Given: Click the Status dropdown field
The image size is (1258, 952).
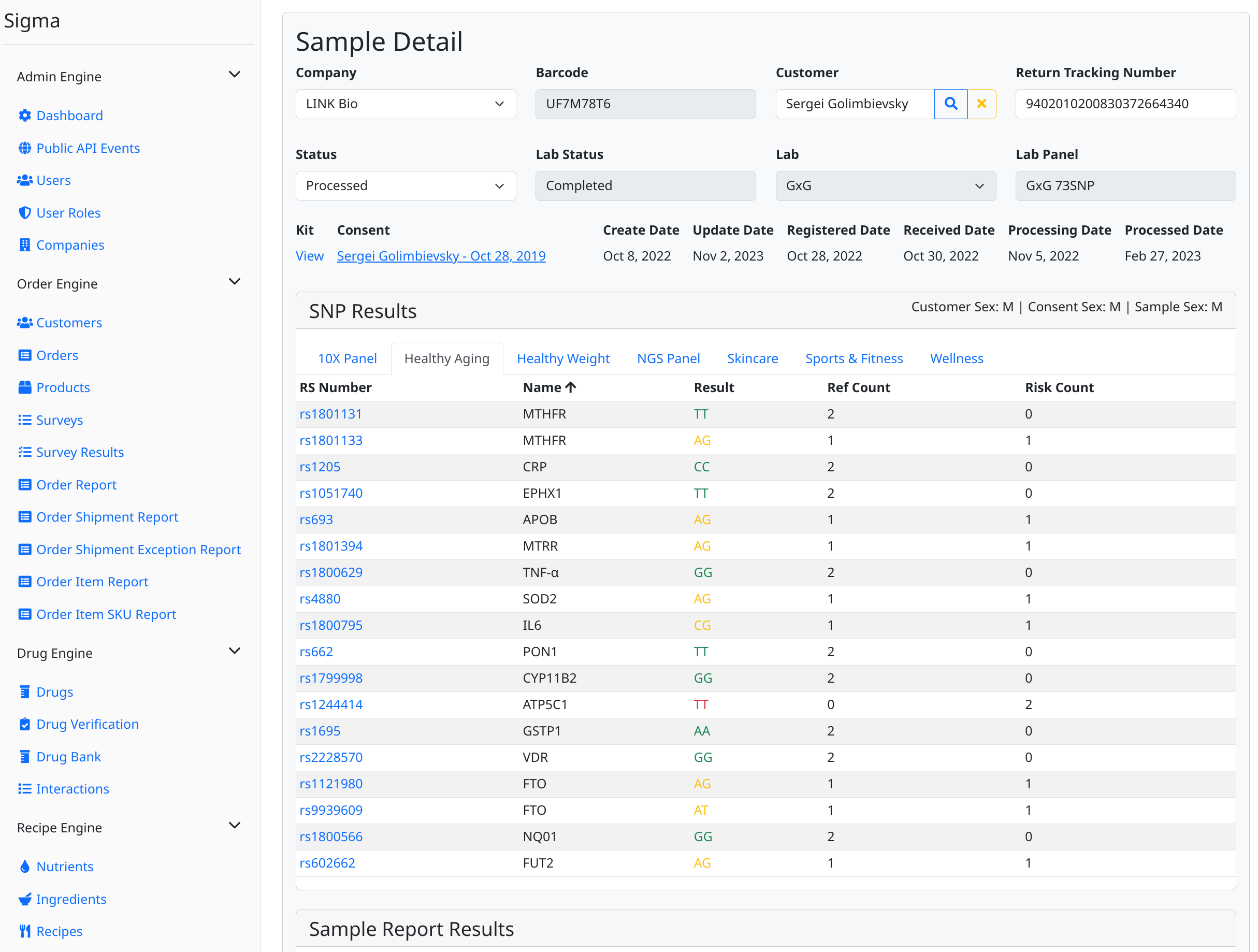Looking at the screenshot, I should point(404,185).
